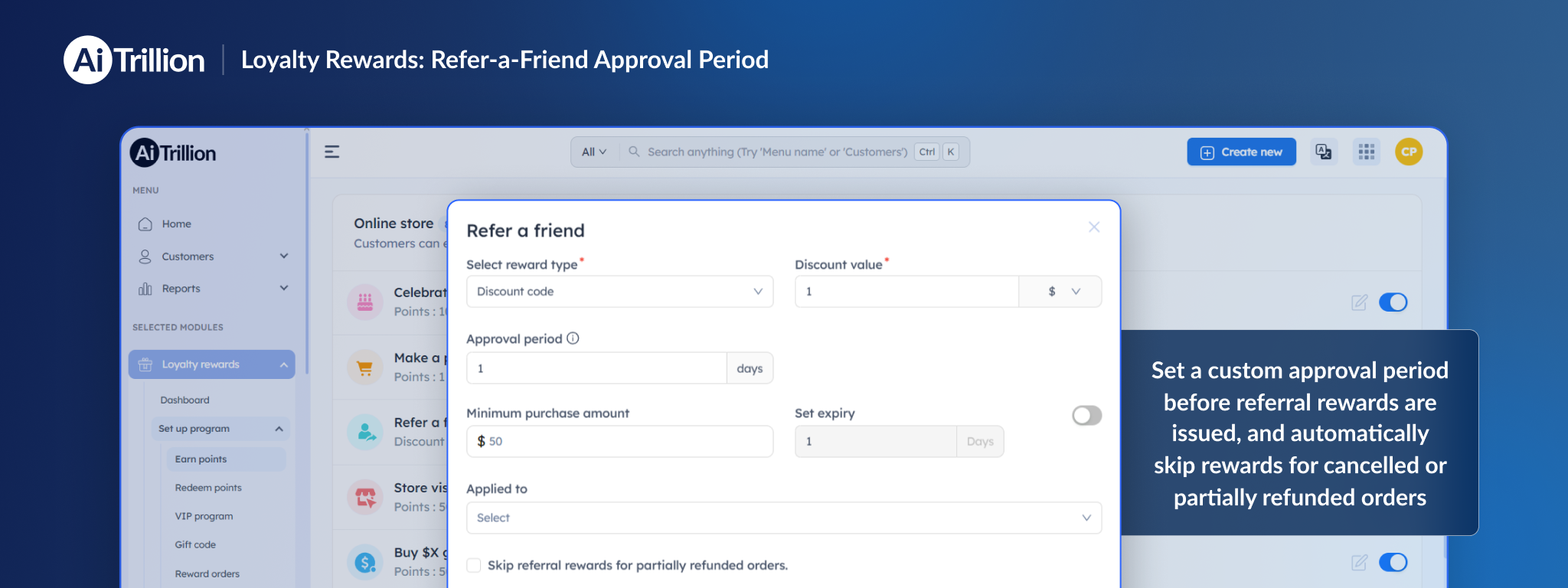Open Reward orders menu item
Image resolution: width=1568 pixels, height=588 pixels.
(207, 574)
